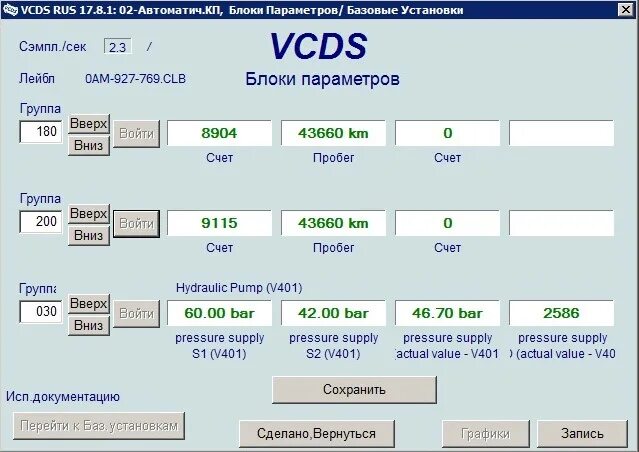639x452 pixels.
Task: Click the empty fourth field in group 200
Action: point(562,223)
